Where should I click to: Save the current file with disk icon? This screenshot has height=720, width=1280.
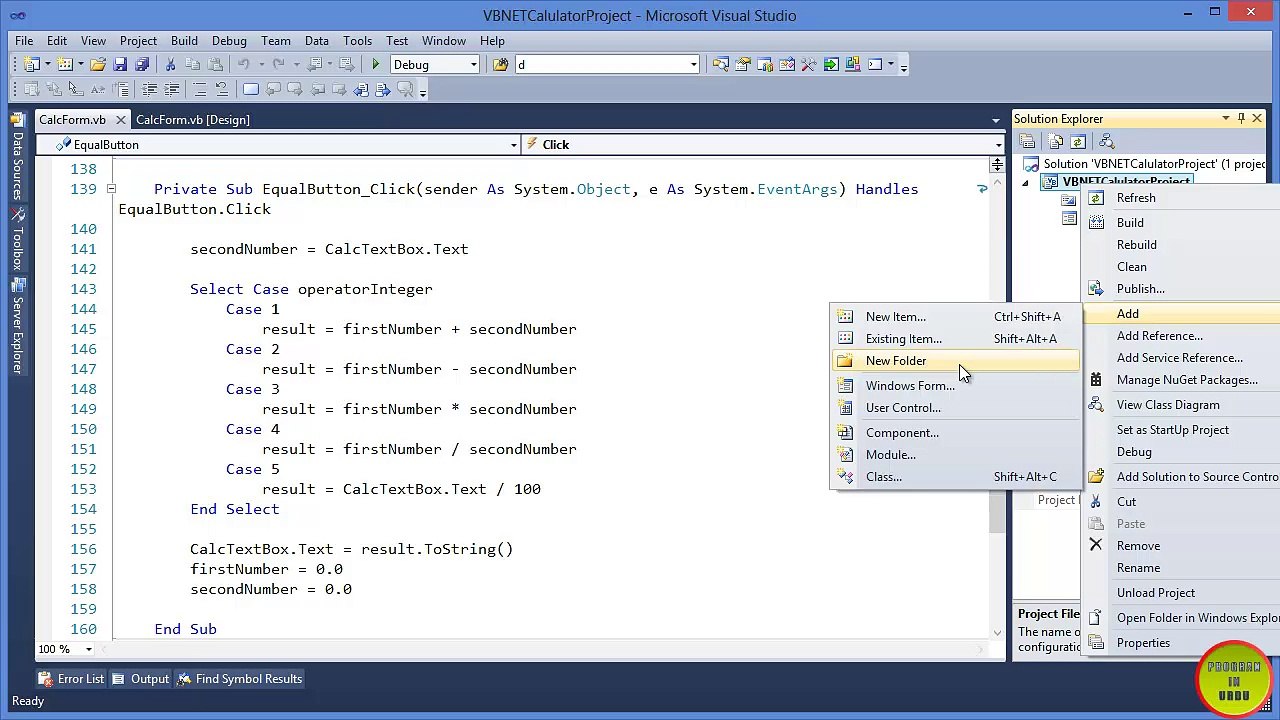(120, 64)
